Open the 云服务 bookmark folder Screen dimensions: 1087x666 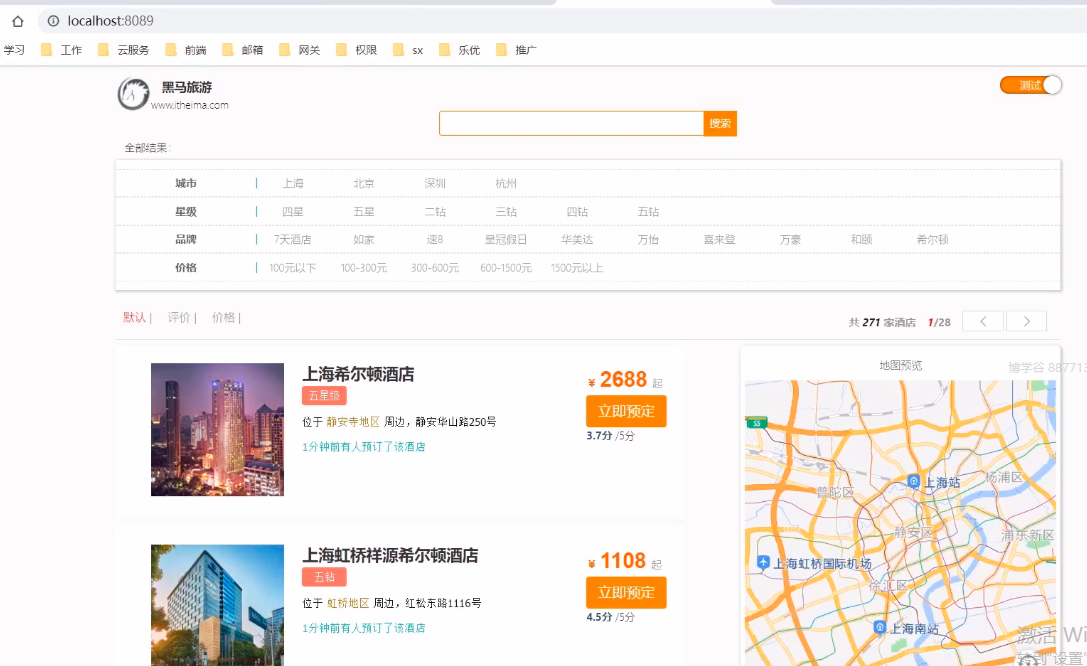pyautogui.click(x=123, y=50)
